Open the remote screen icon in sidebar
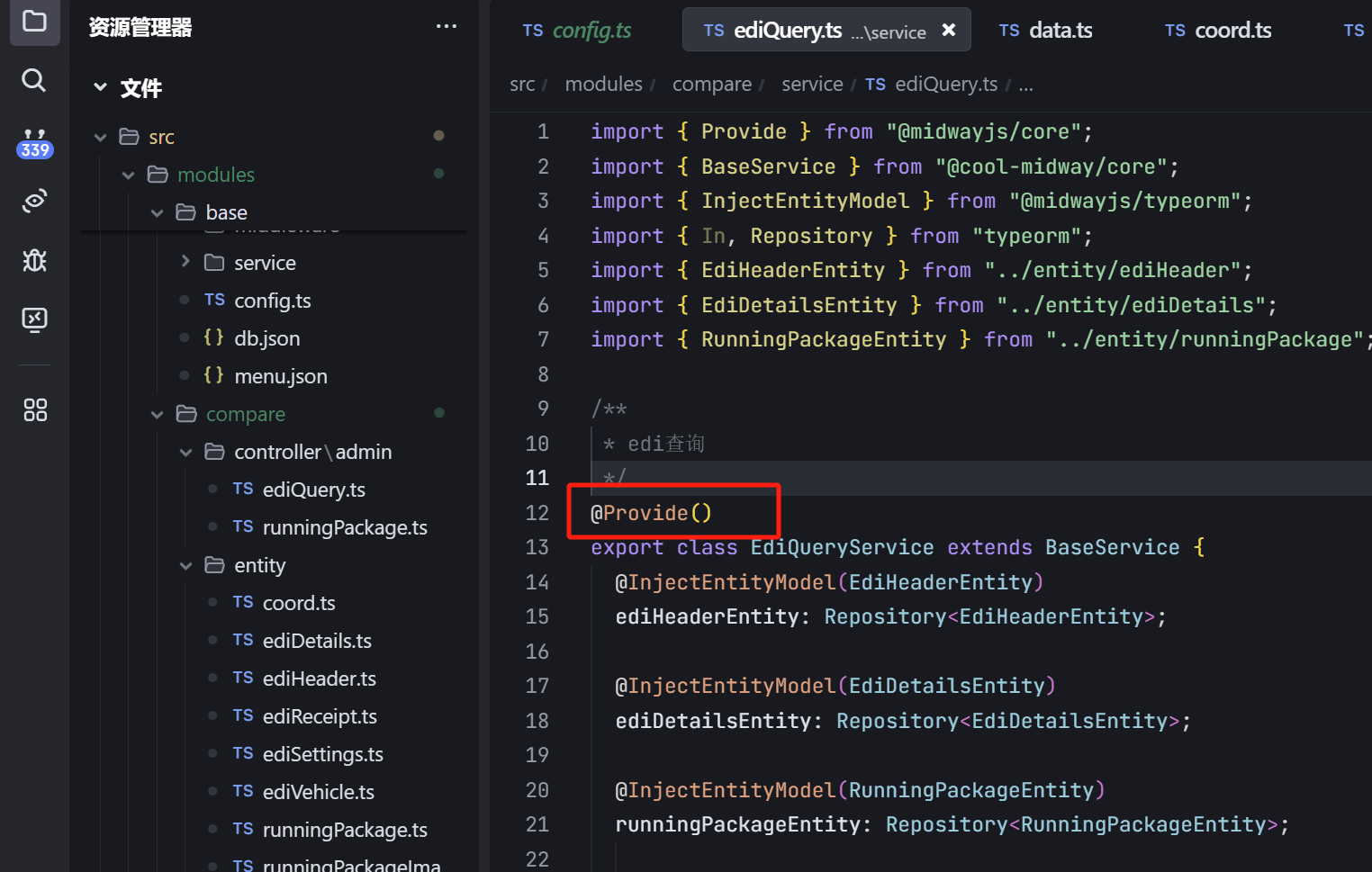 pyautogui.click(x=34, y=319)
